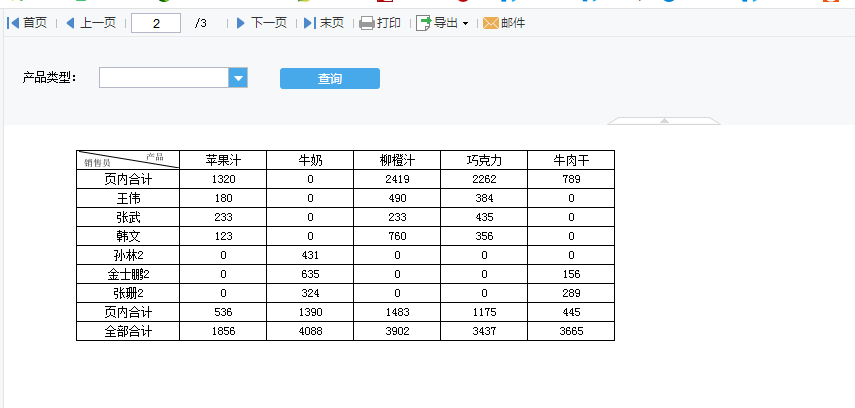The height and width of the screenshot is (408, 855).
Task: Click the 末页 text label
Action: point(332,23)
